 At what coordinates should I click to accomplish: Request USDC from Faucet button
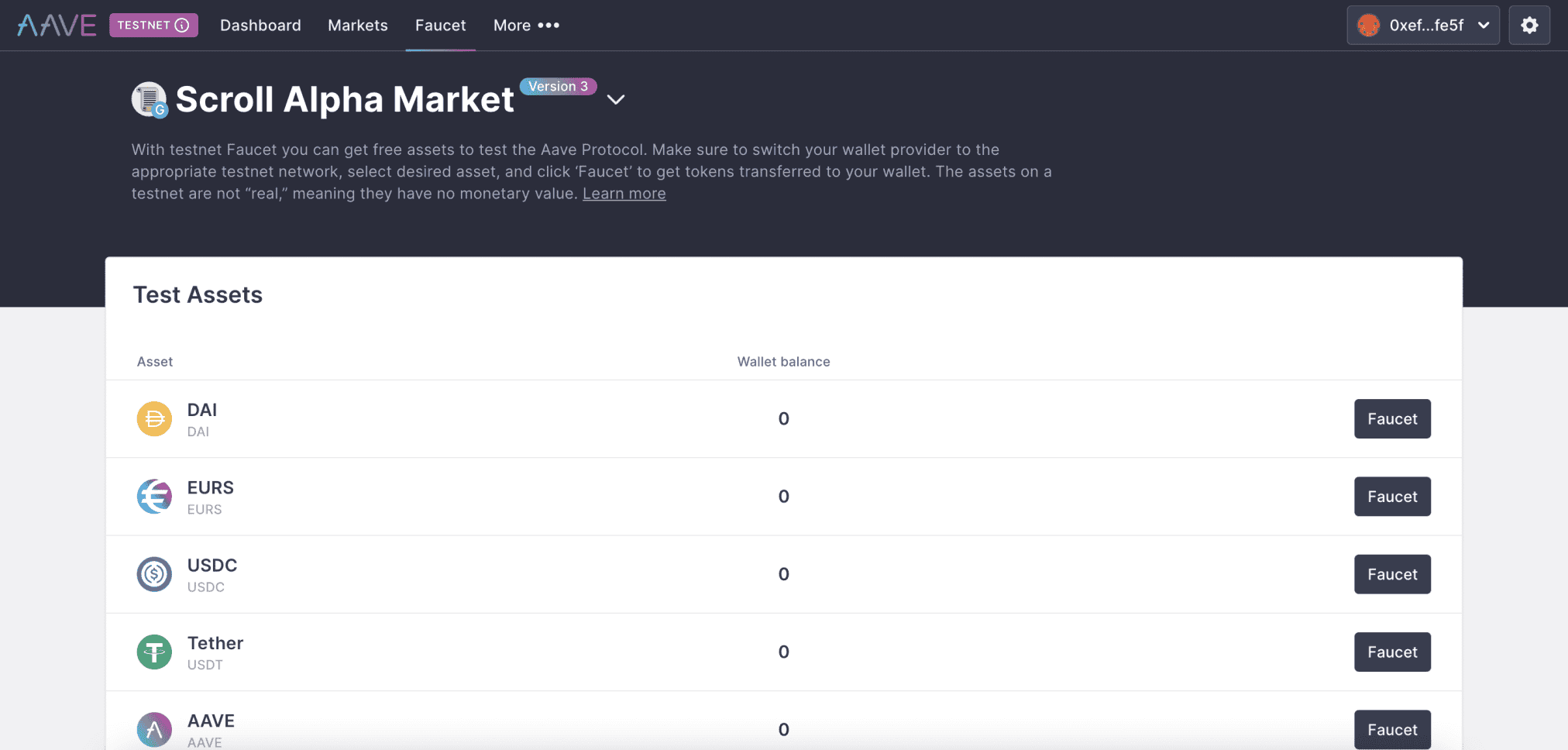pyautogui.click(x=1392, y=574)
